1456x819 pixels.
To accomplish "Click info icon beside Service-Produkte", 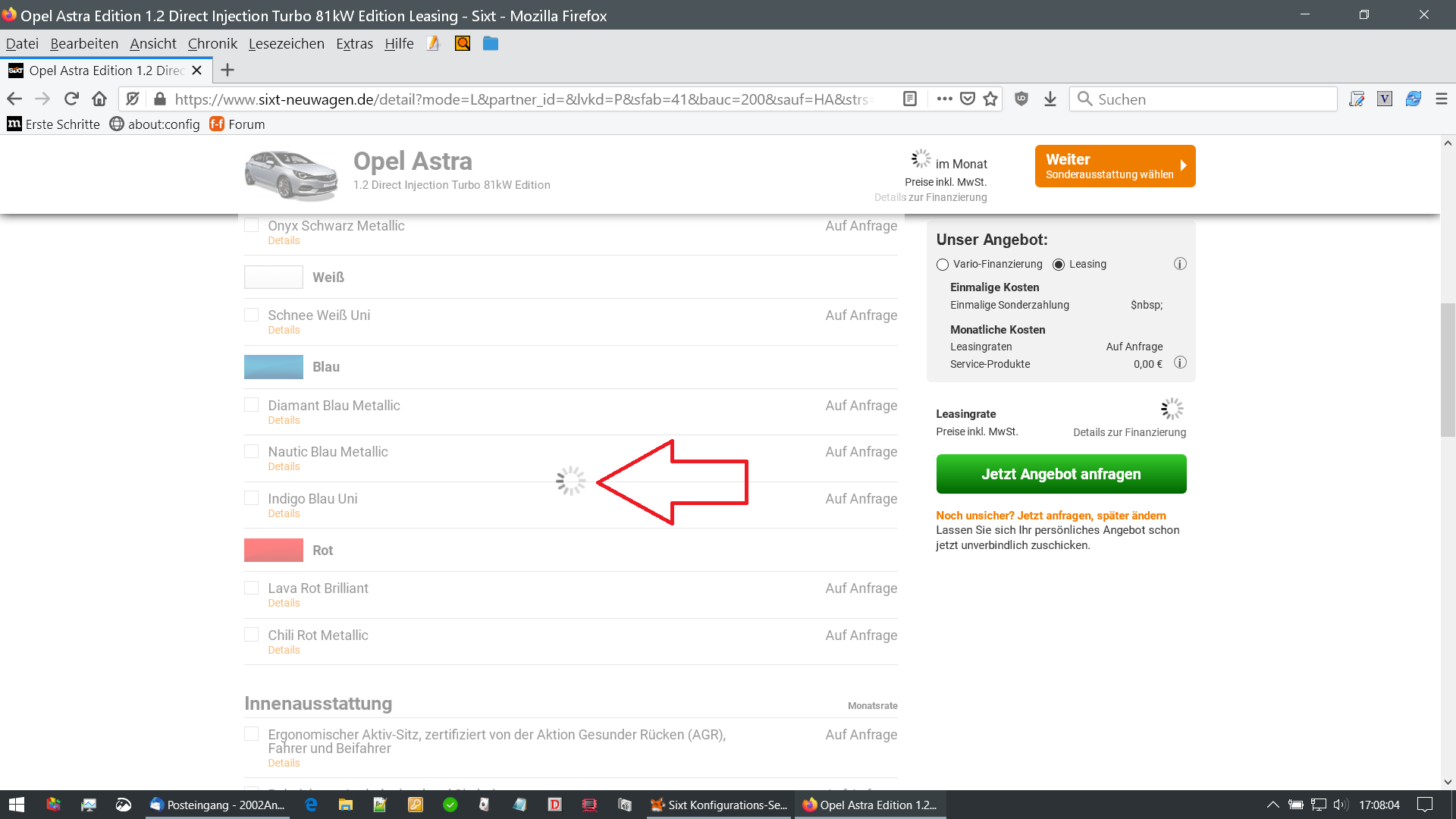I will [x=1180, y=363].
